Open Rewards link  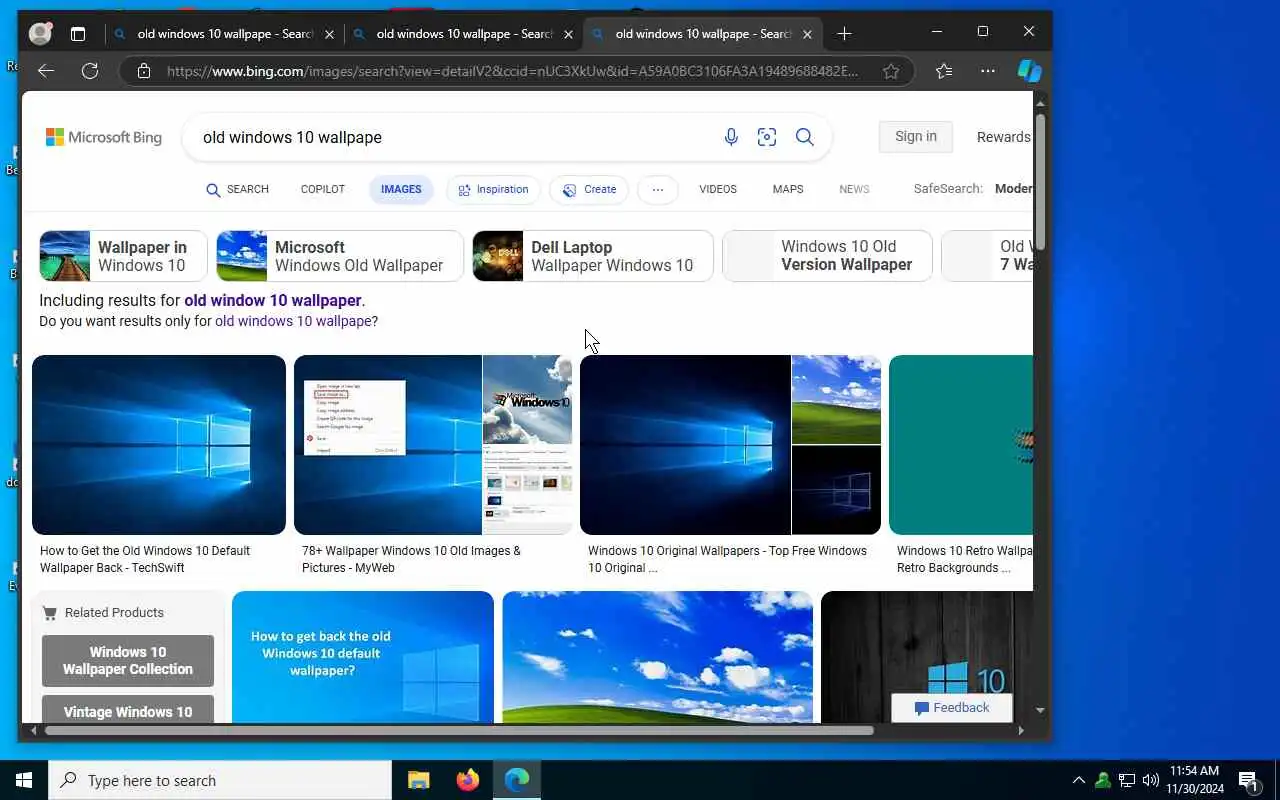click(x=1003, y=137)
